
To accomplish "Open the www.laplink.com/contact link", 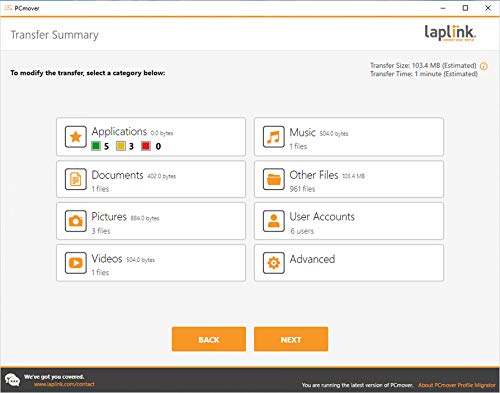I will coord(64,384).
